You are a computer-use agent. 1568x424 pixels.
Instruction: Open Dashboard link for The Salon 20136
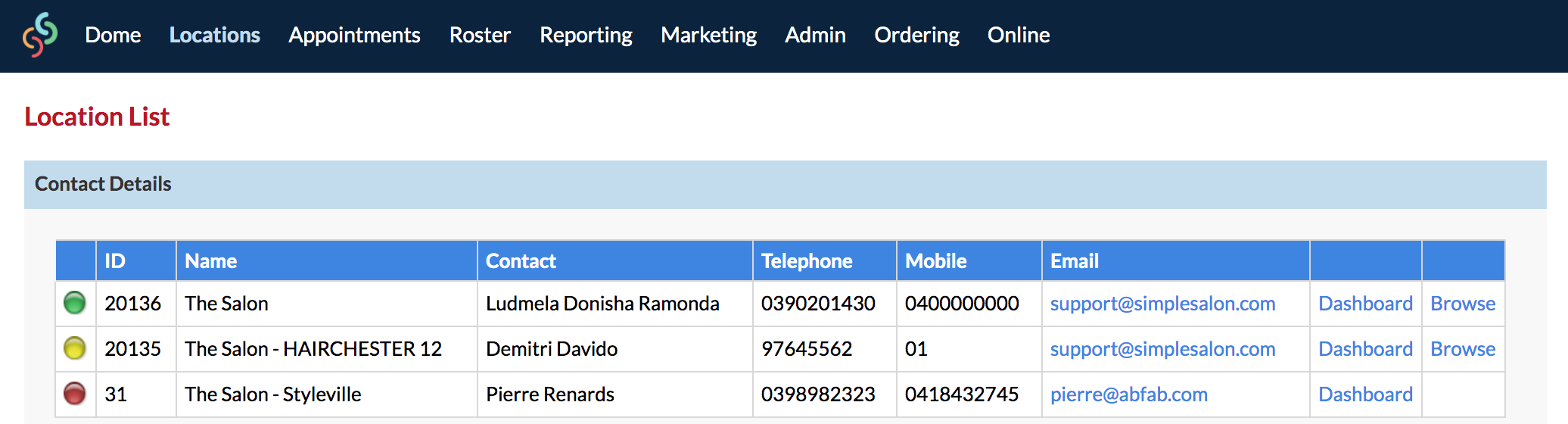coord(1365,304)
